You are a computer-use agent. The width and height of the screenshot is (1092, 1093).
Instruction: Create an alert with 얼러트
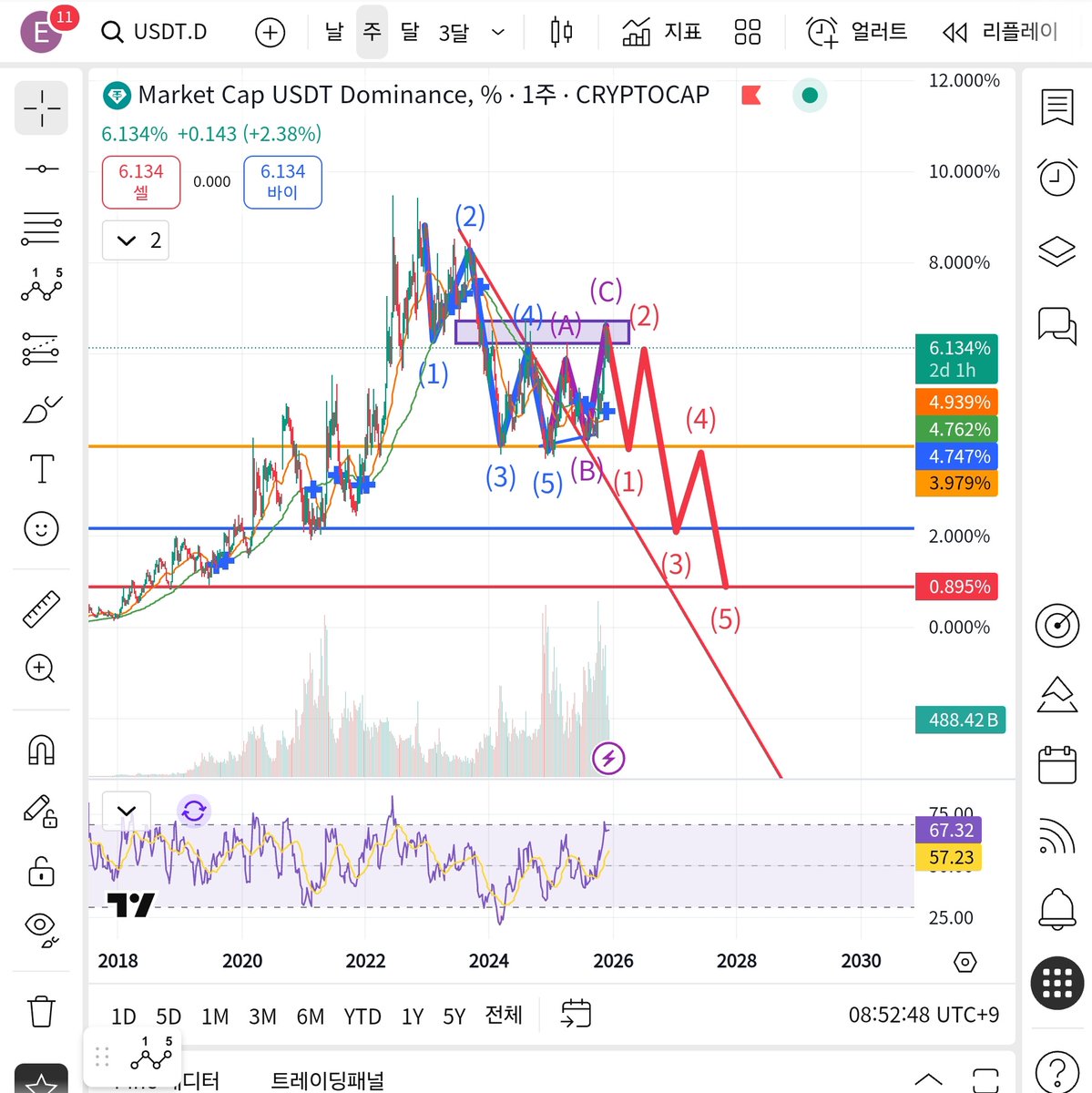857,32
